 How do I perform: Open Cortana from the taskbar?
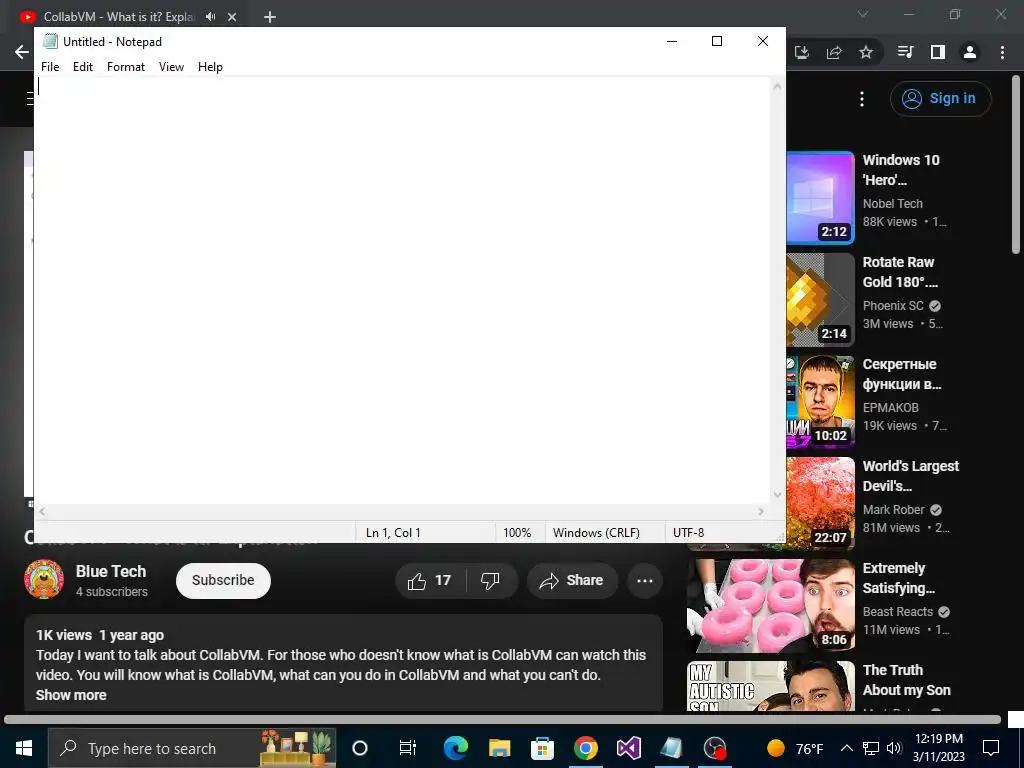coord(360,748)
